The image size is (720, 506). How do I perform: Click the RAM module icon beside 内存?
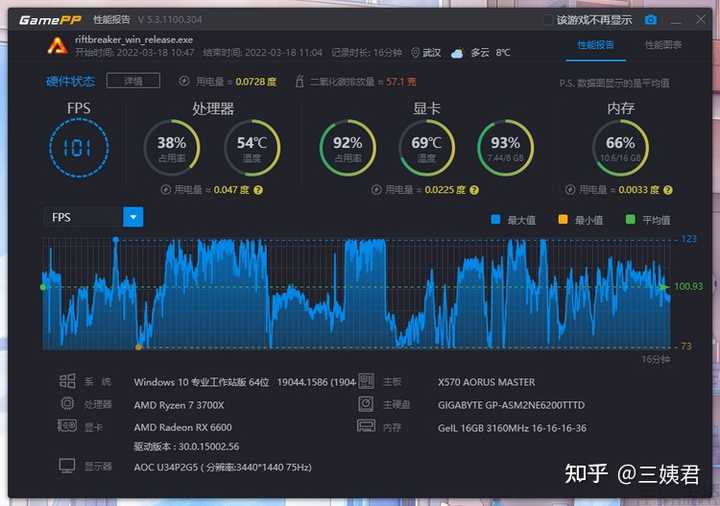coord(366,426)
